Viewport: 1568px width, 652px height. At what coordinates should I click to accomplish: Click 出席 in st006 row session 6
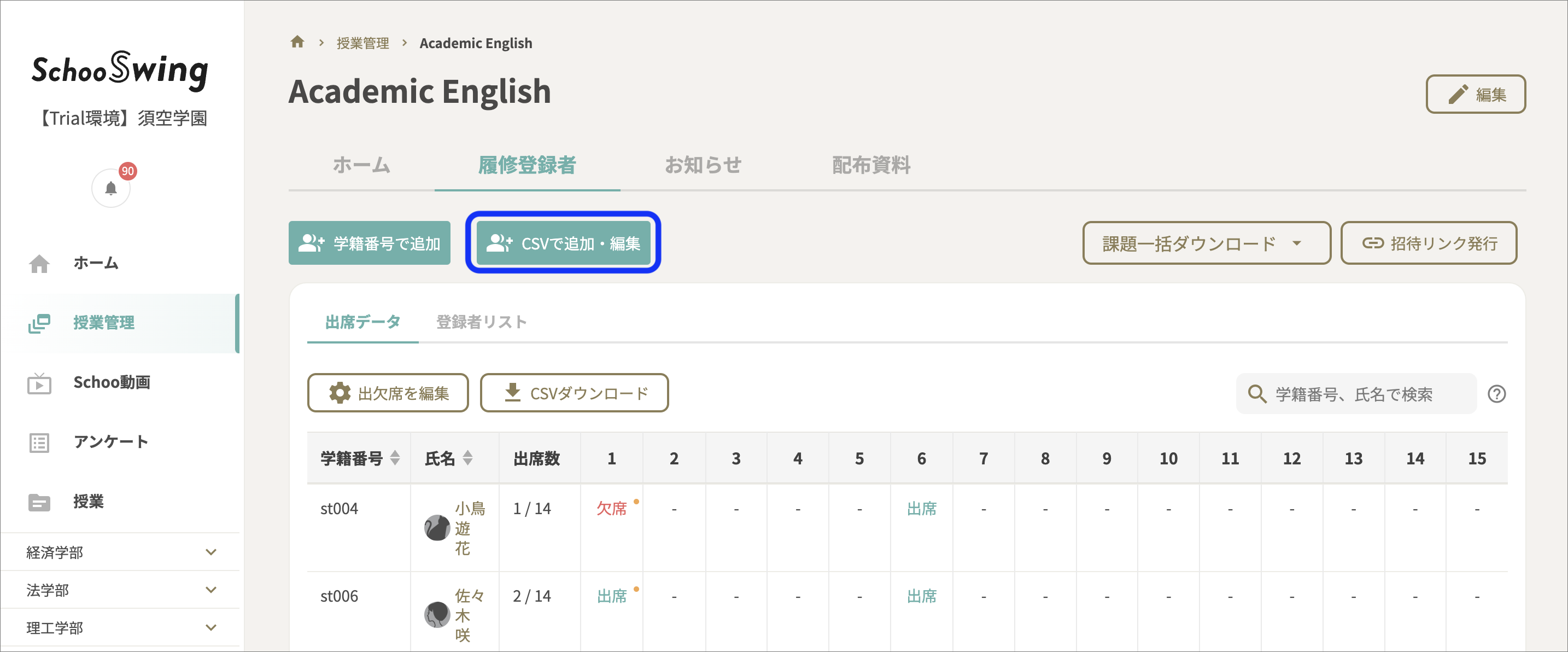pyautogui.click(x=922, y=596)
